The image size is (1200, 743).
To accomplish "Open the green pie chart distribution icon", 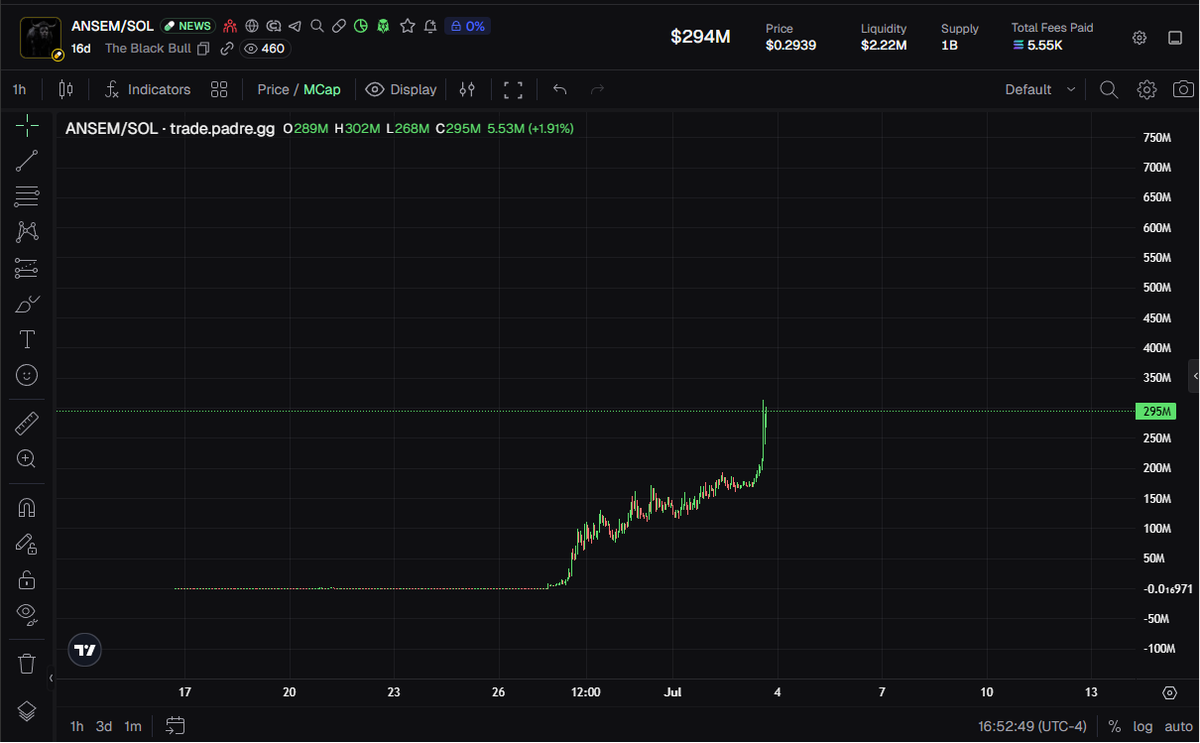I will point(361,26).
